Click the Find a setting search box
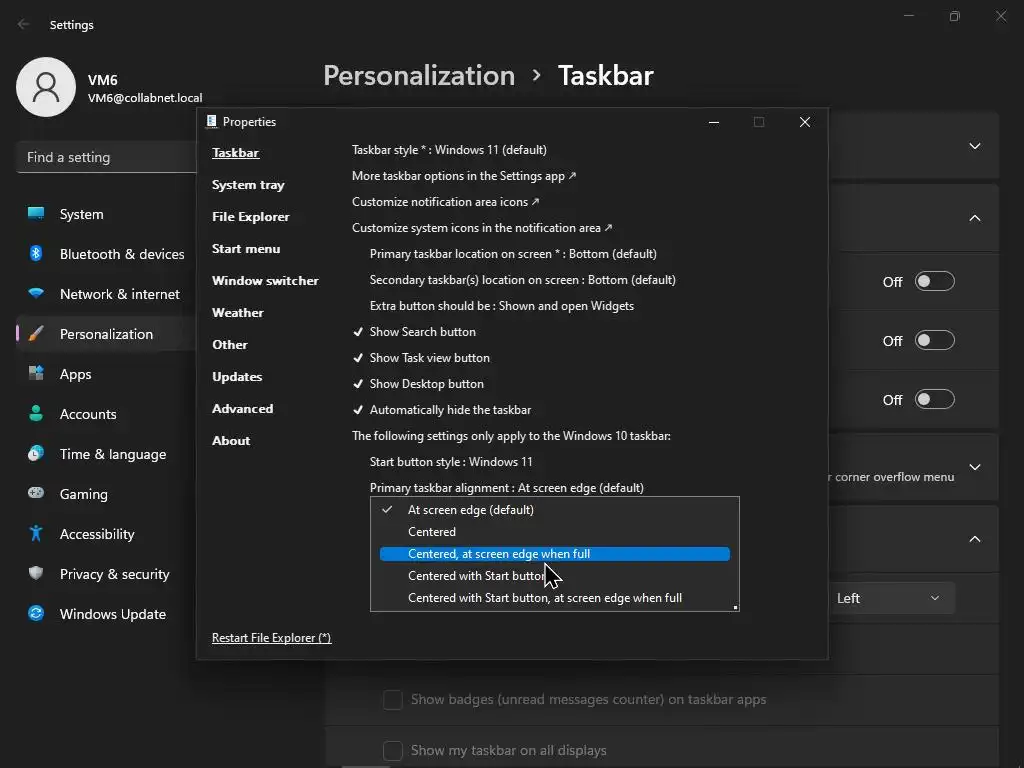This screenshot has height=768, width=1024. pos(106,157)
